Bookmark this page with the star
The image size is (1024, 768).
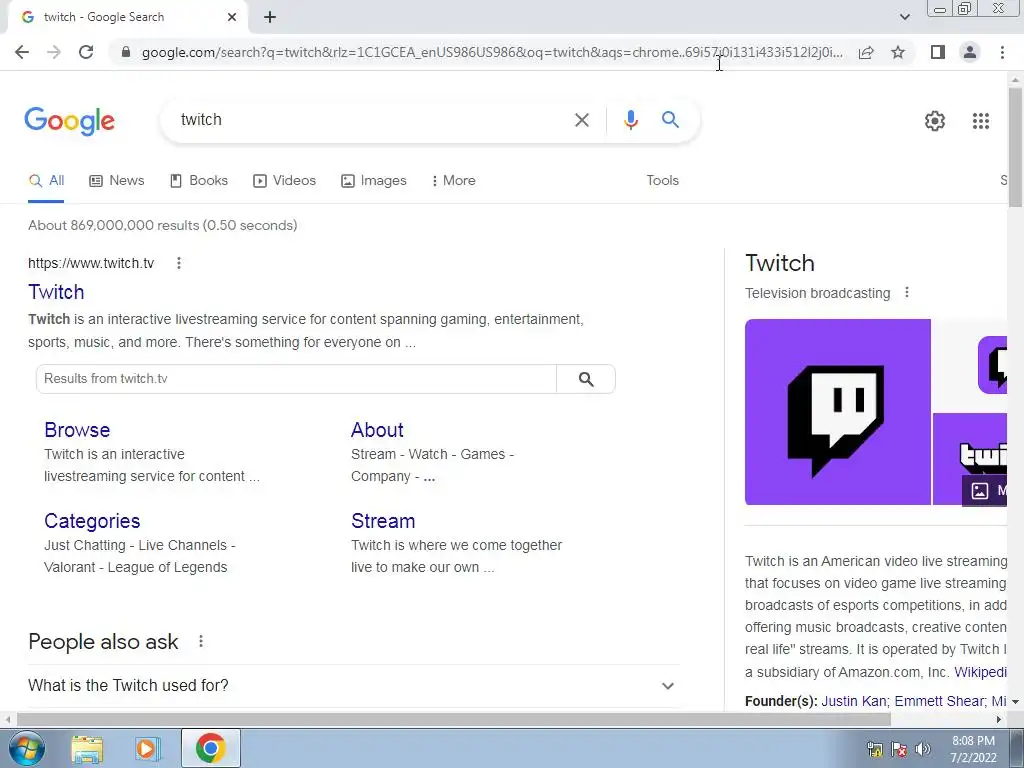(898, 52)
